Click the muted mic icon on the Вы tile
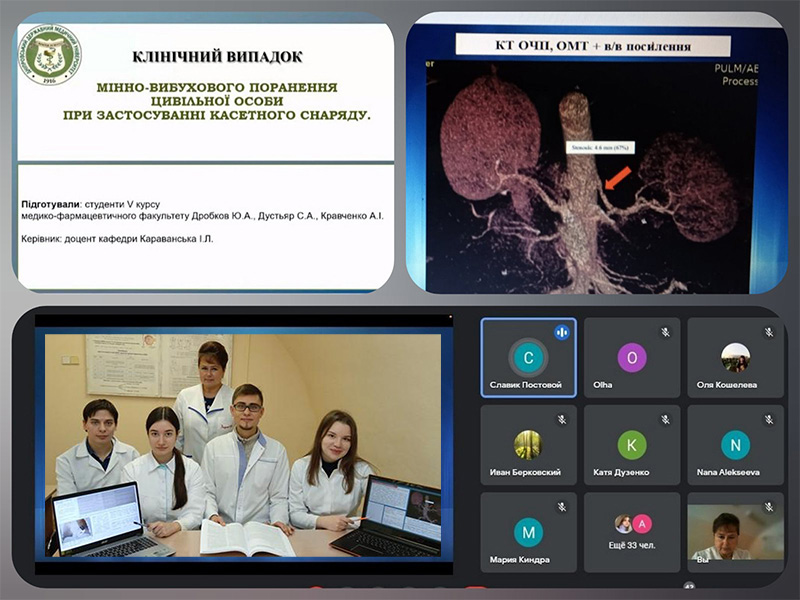Viewport: 800px width, 600px height. [x=769, y=506]
